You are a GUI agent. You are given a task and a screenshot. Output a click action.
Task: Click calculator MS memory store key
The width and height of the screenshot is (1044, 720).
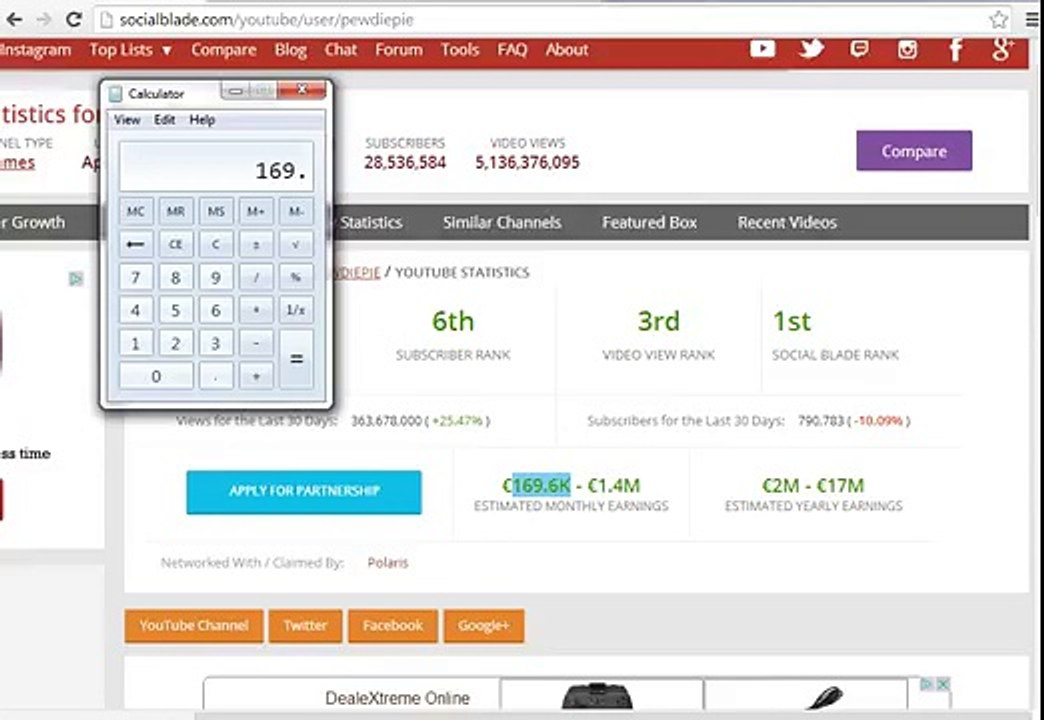(x=216, y=211)
